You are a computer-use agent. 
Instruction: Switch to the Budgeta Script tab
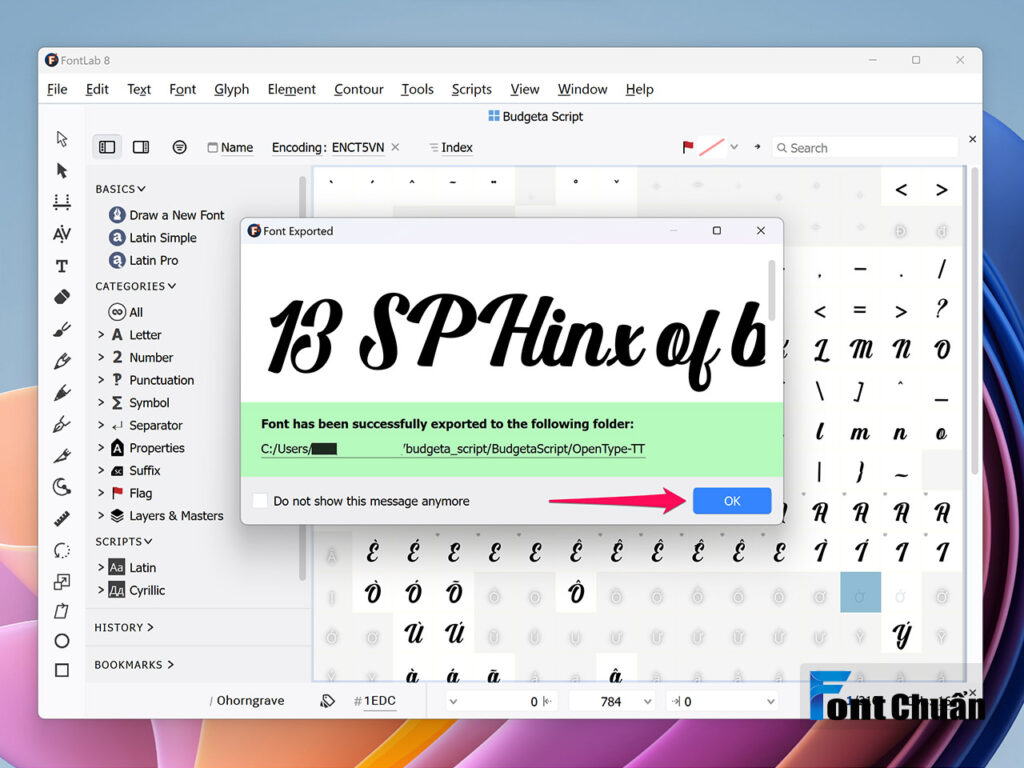[536, 116]
